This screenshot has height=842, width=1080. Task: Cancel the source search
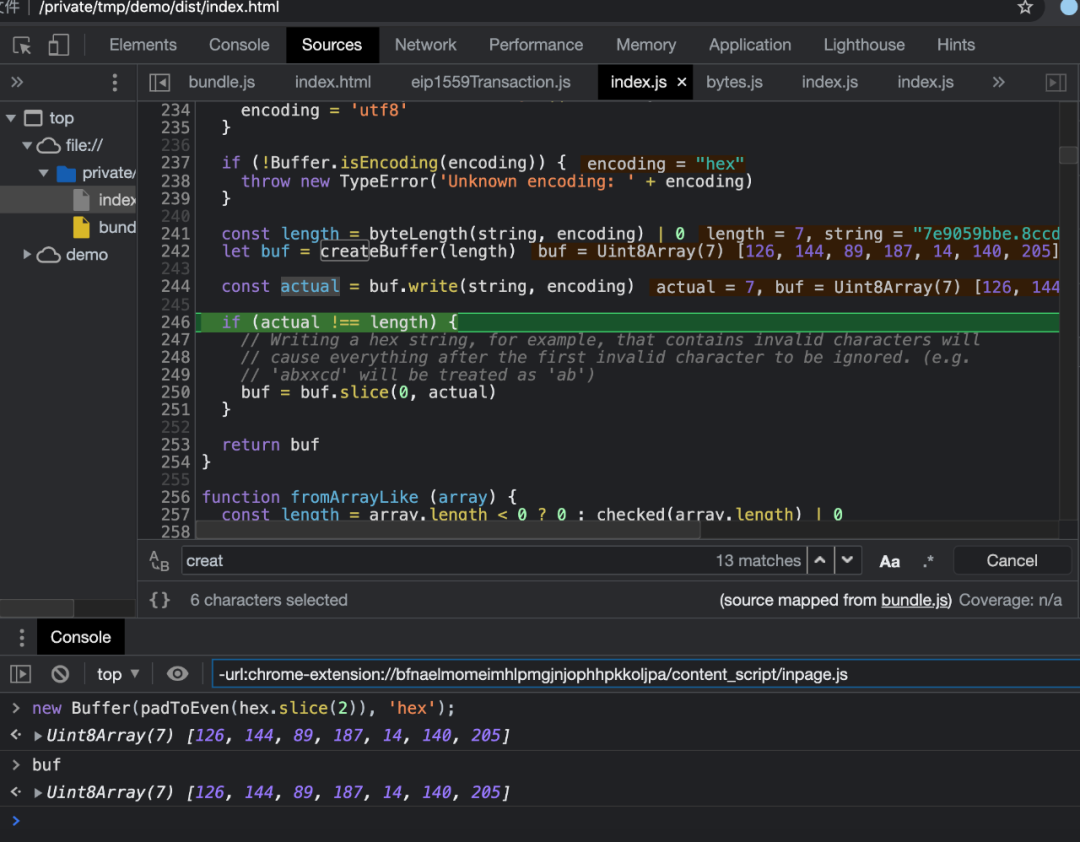[x=1011, y=561]
